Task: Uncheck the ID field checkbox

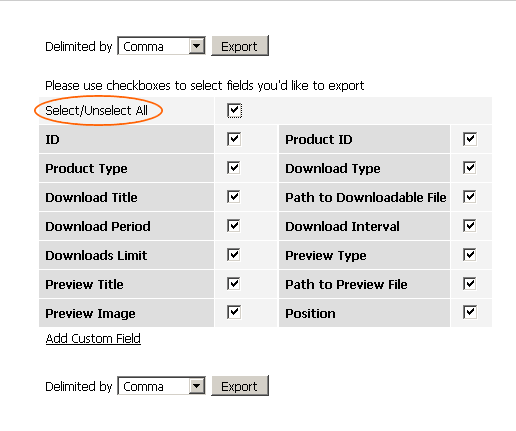Action: click(x=234, y=139)
